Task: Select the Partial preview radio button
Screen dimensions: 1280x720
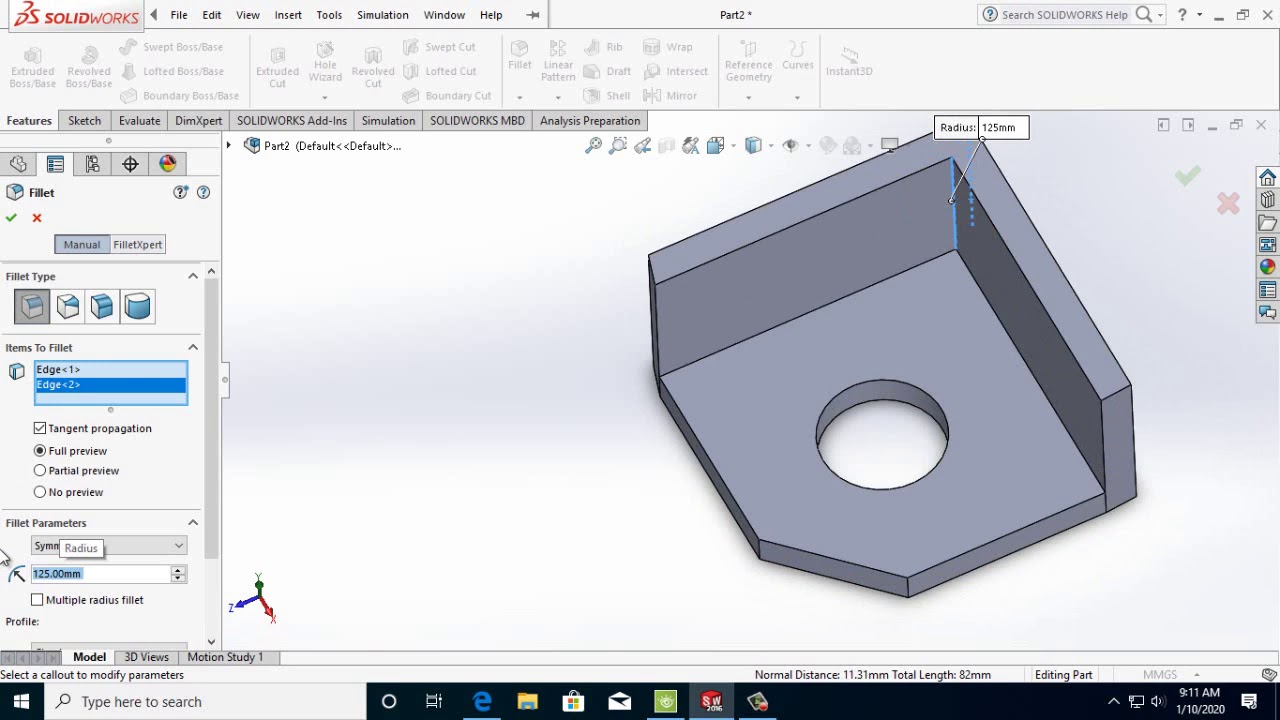Action: [40, 471]
